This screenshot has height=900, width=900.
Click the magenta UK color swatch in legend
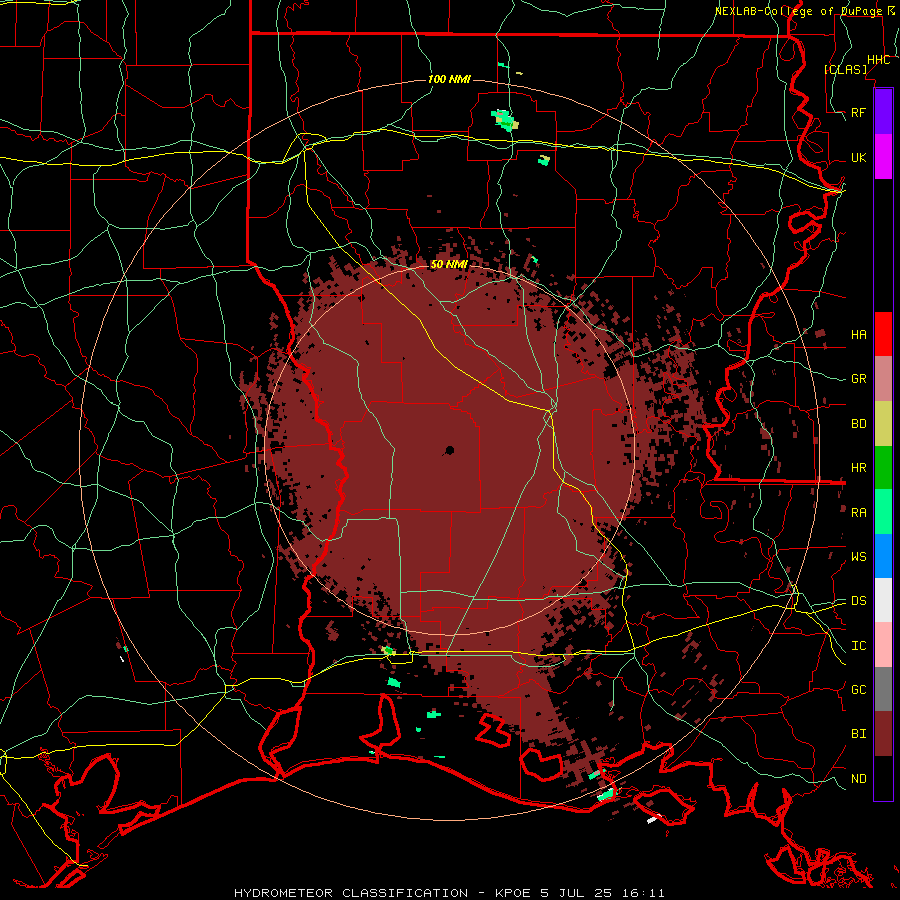[x=883, y=157]
